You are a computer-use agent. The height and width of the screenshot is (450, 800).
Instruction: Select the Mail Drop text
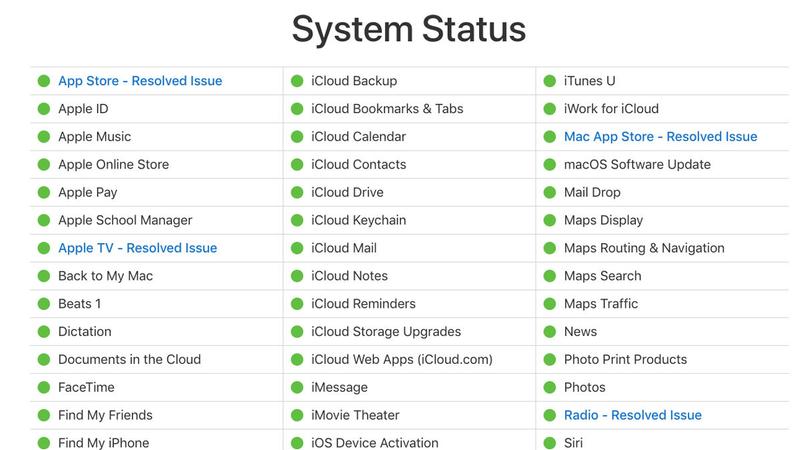592,192
